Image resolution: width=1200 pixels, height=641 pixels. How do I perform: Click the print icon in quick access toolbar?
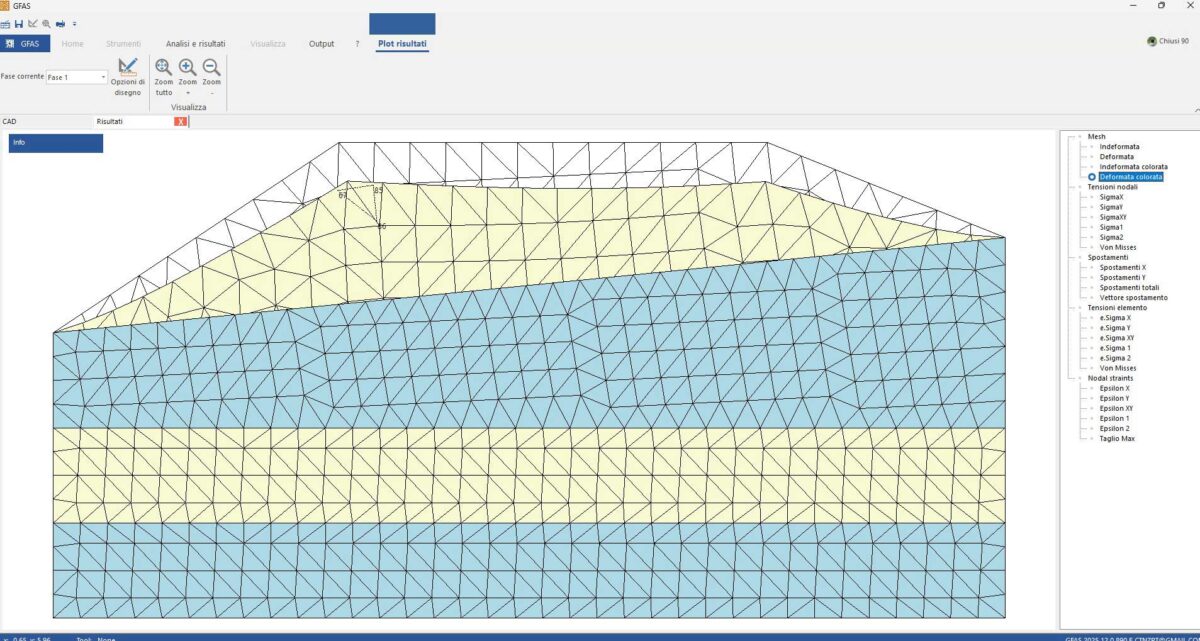pos(60,23)
